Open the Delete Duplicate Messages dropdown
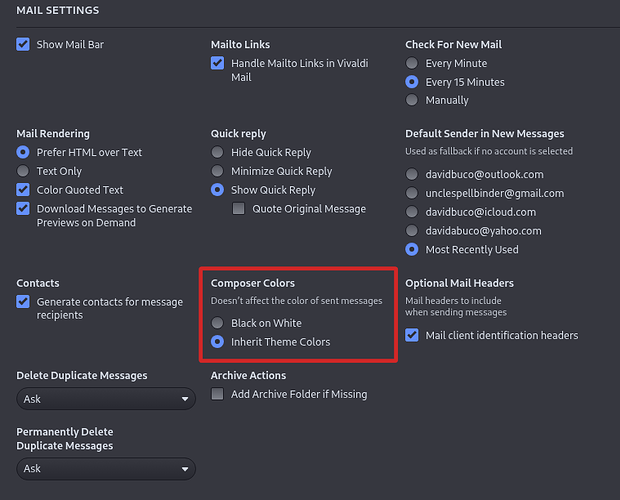This screenshot has width=620, height=500. 106,399
